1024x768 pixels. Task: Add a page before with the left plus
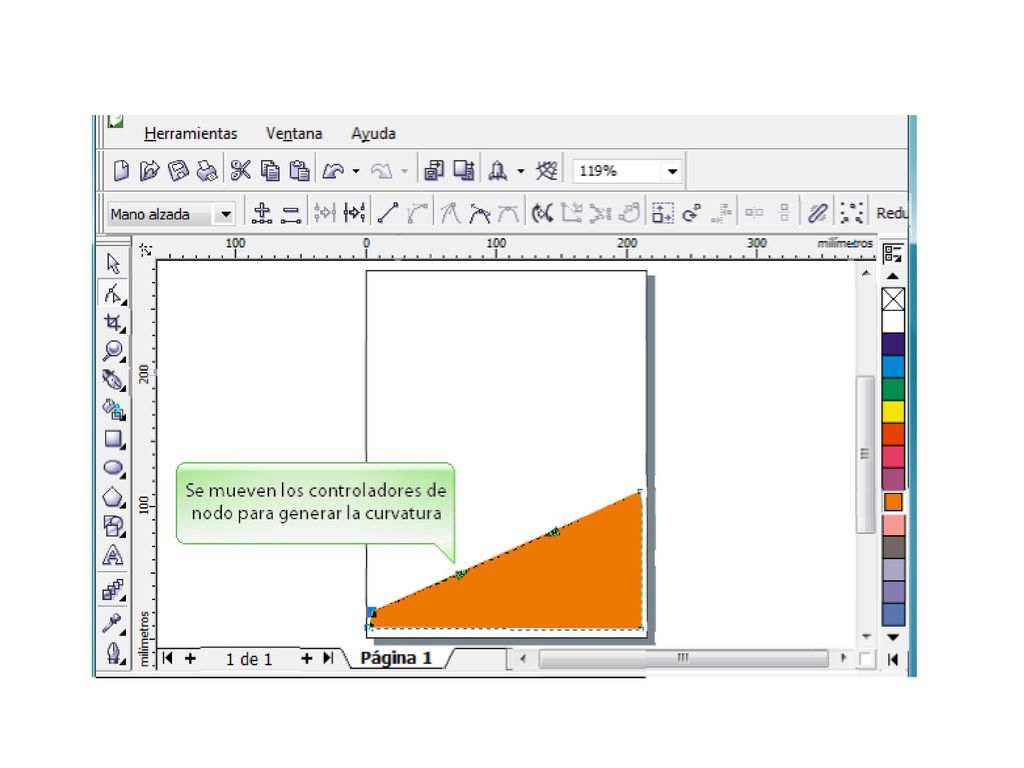click(190, 658)
